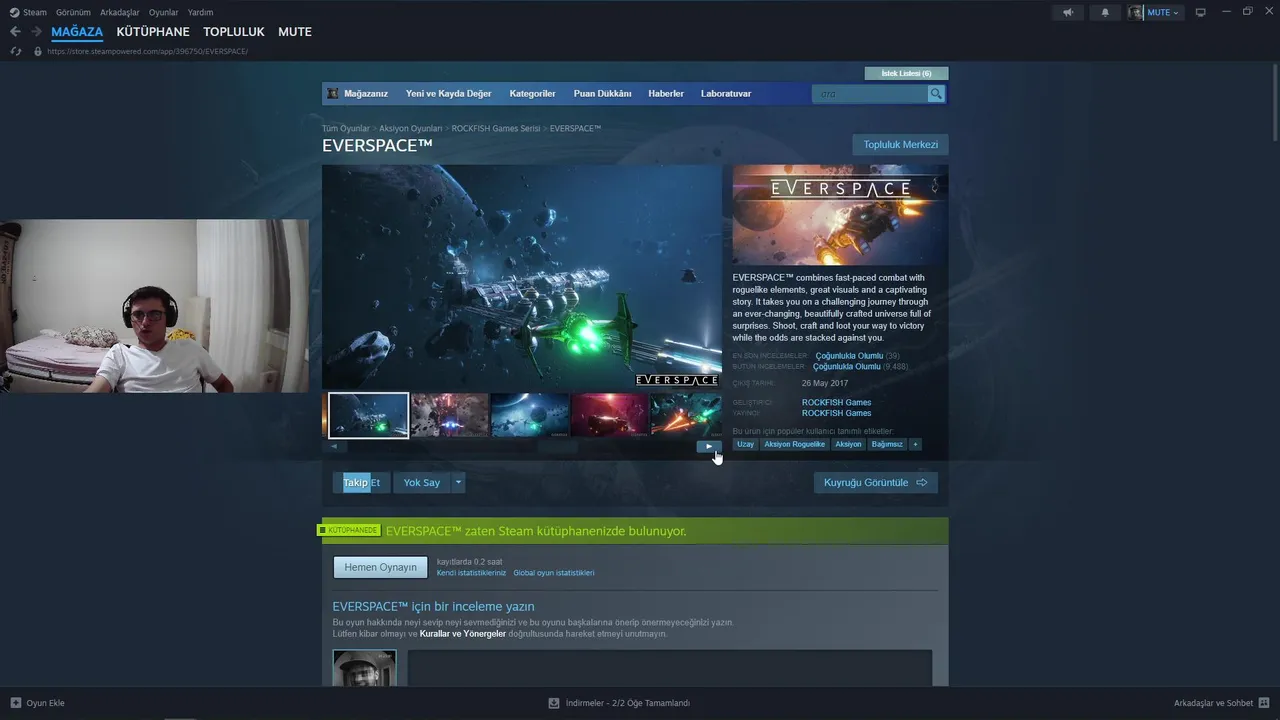Open Global oyun istatistikleri link
This screenshot has width=1280, height=720.
pyautogui.click(x=554, y=573)
